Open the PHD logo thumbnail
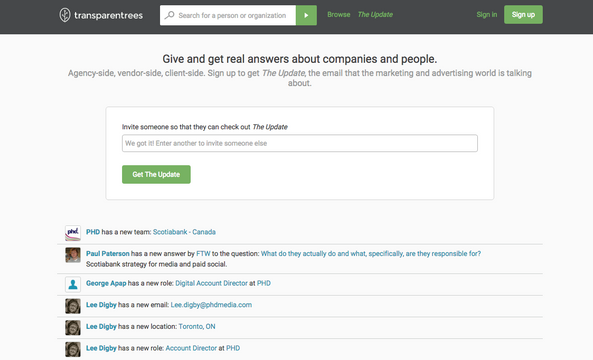This screenshot has height=360, width=593. [73, 233]
